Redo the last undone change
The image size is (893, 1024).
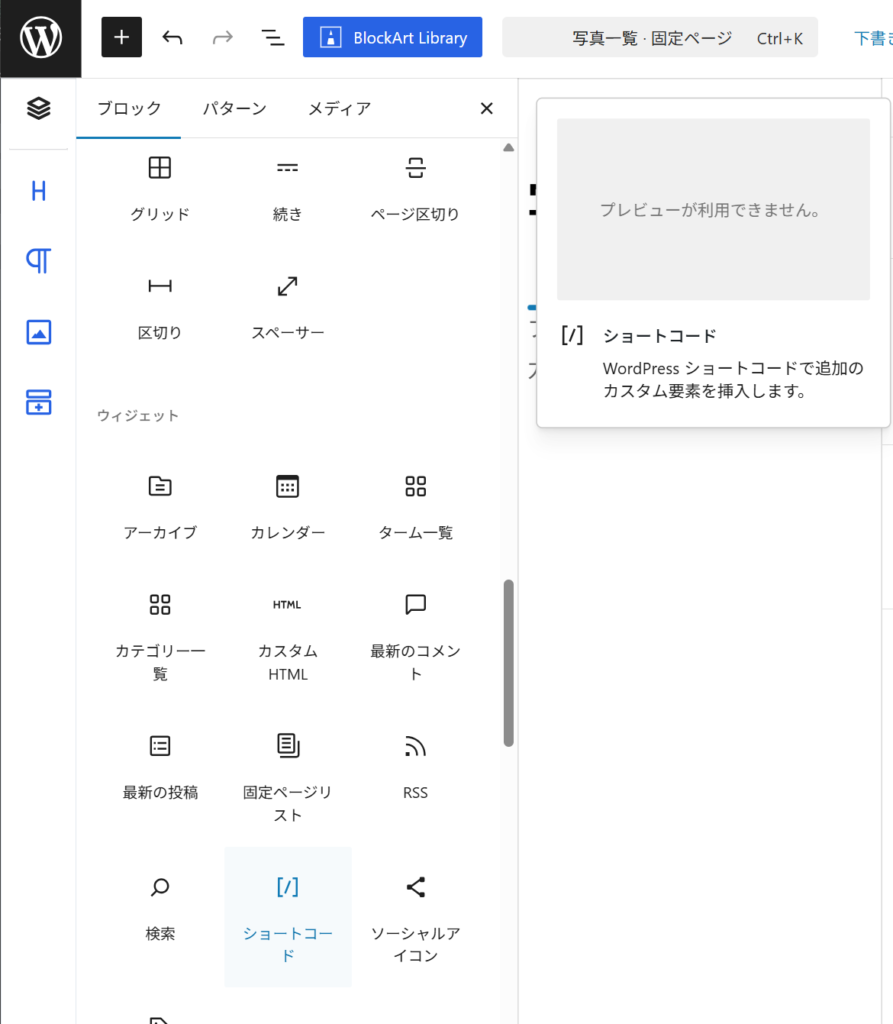pyautogui.click(x=223, y=38)
